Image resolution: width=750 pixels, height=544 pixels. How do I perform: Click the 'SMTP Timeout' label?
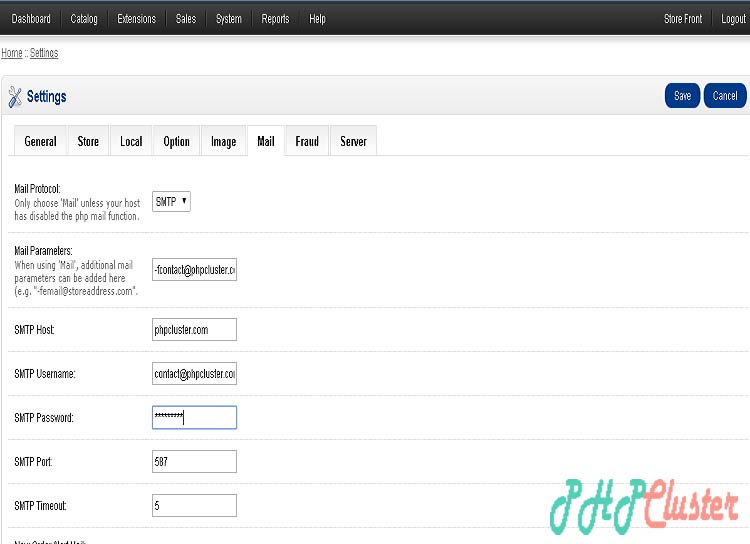(x=40, y=506)
